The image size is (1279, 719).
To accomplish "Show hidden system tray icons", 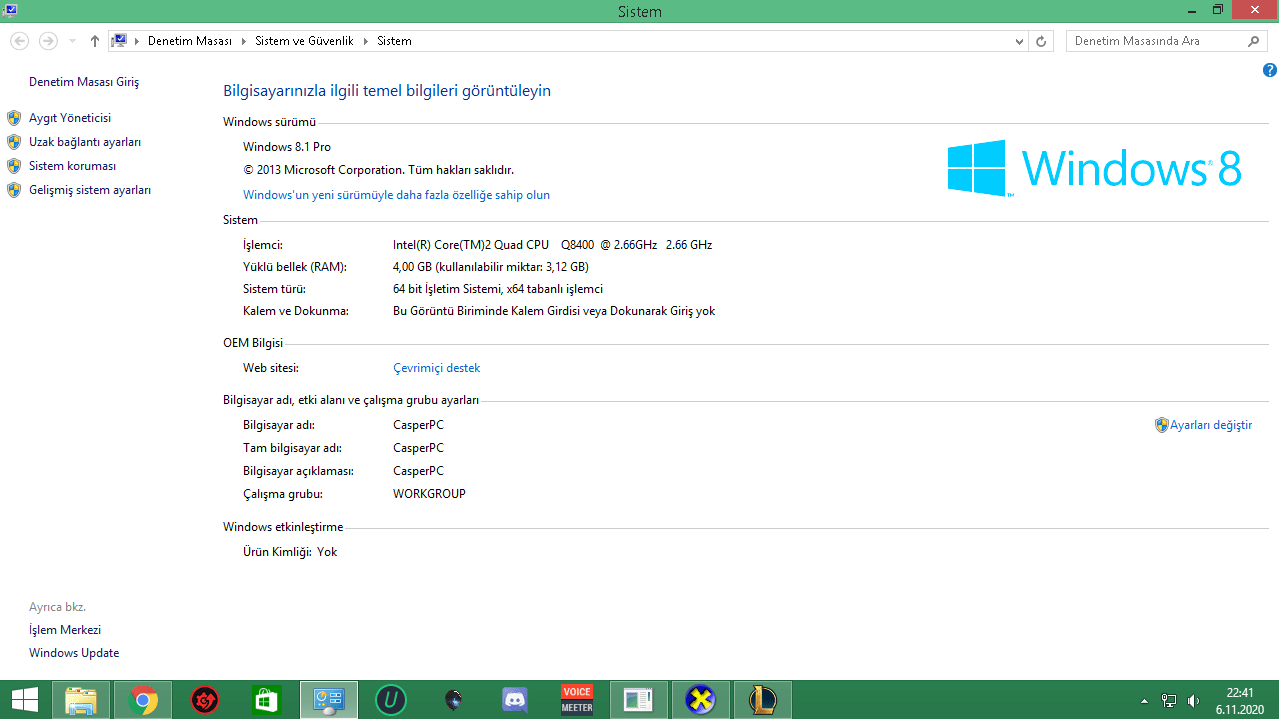I will pyautogui.click(x=1144, y=701).
